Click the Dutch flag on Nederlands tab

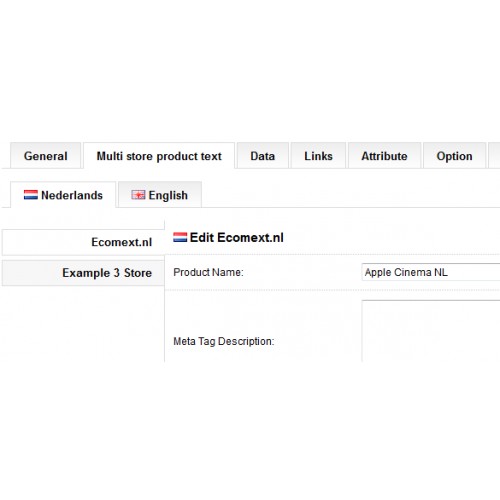pyautogui.click(x=31, y=195)
